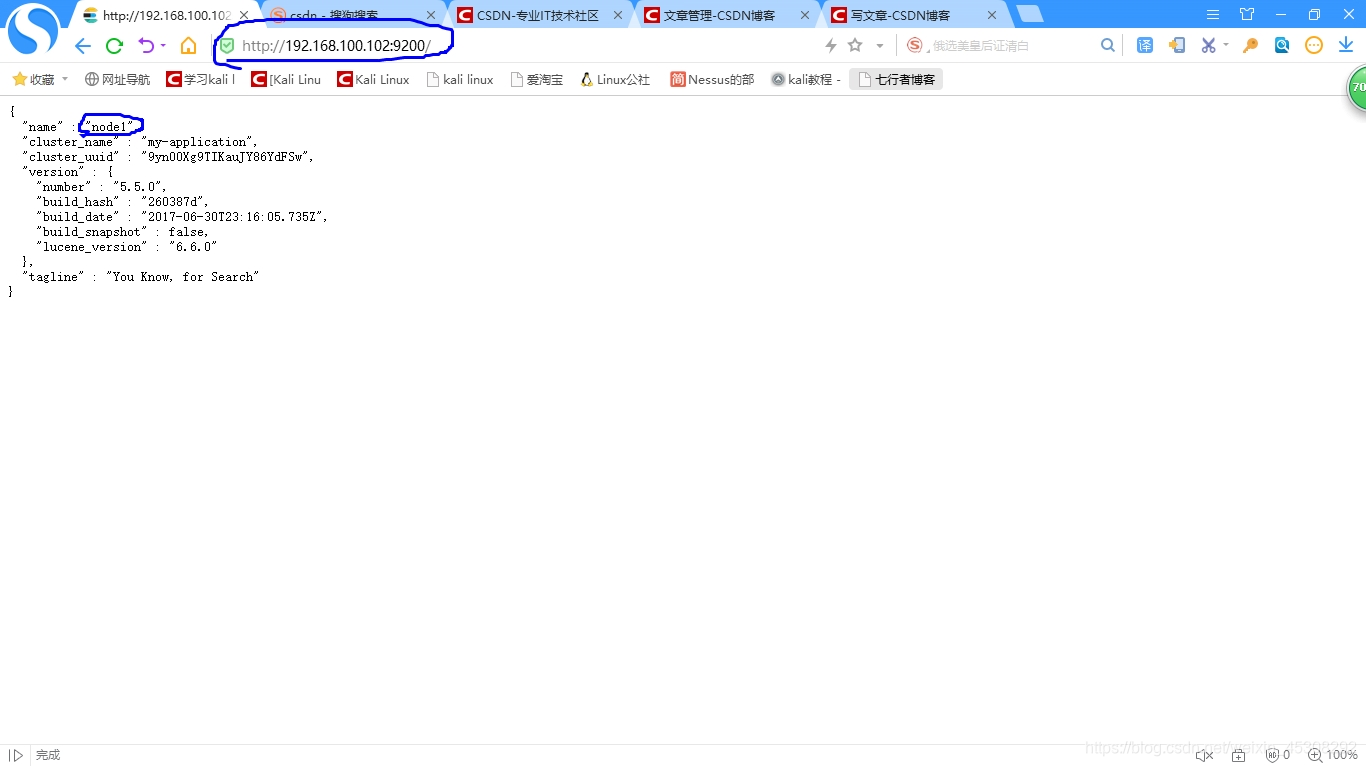Click the status bar page capture icon
The width and height of the screenshot is (1366, 766).
[x=1238, y=755]
